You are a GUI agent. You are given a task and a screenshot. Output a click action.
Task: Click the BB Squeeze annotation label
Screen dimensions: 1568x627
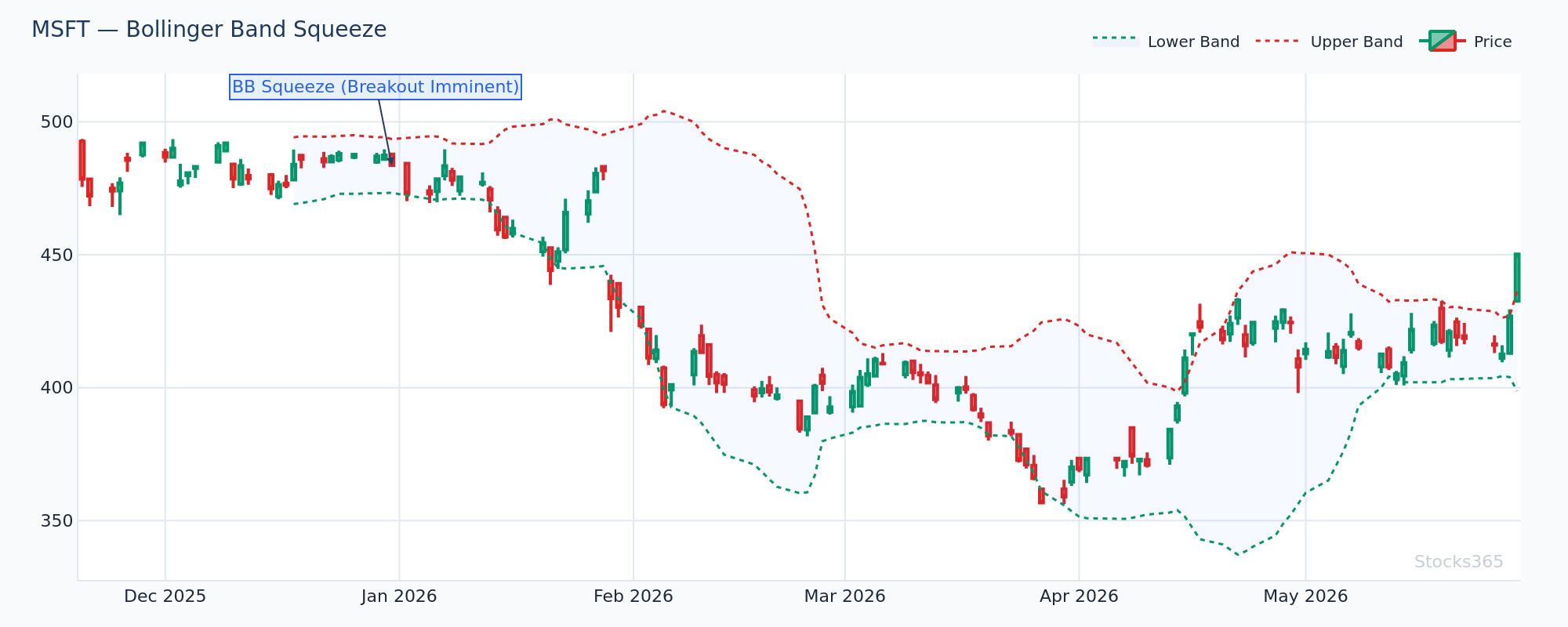[376, 87]
